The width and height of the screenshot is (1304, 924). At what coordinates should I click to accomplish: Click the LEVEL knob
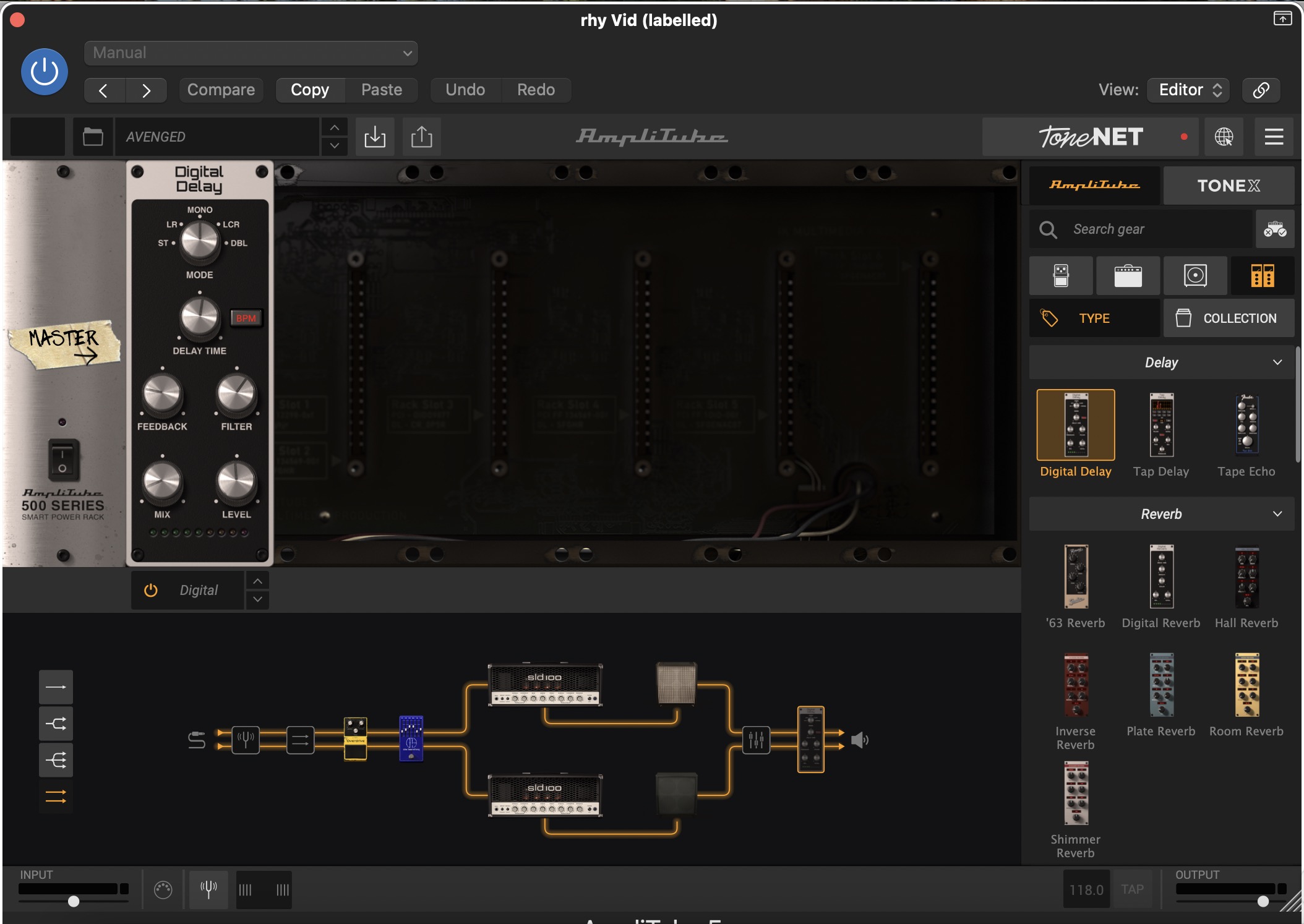(236, 482)
